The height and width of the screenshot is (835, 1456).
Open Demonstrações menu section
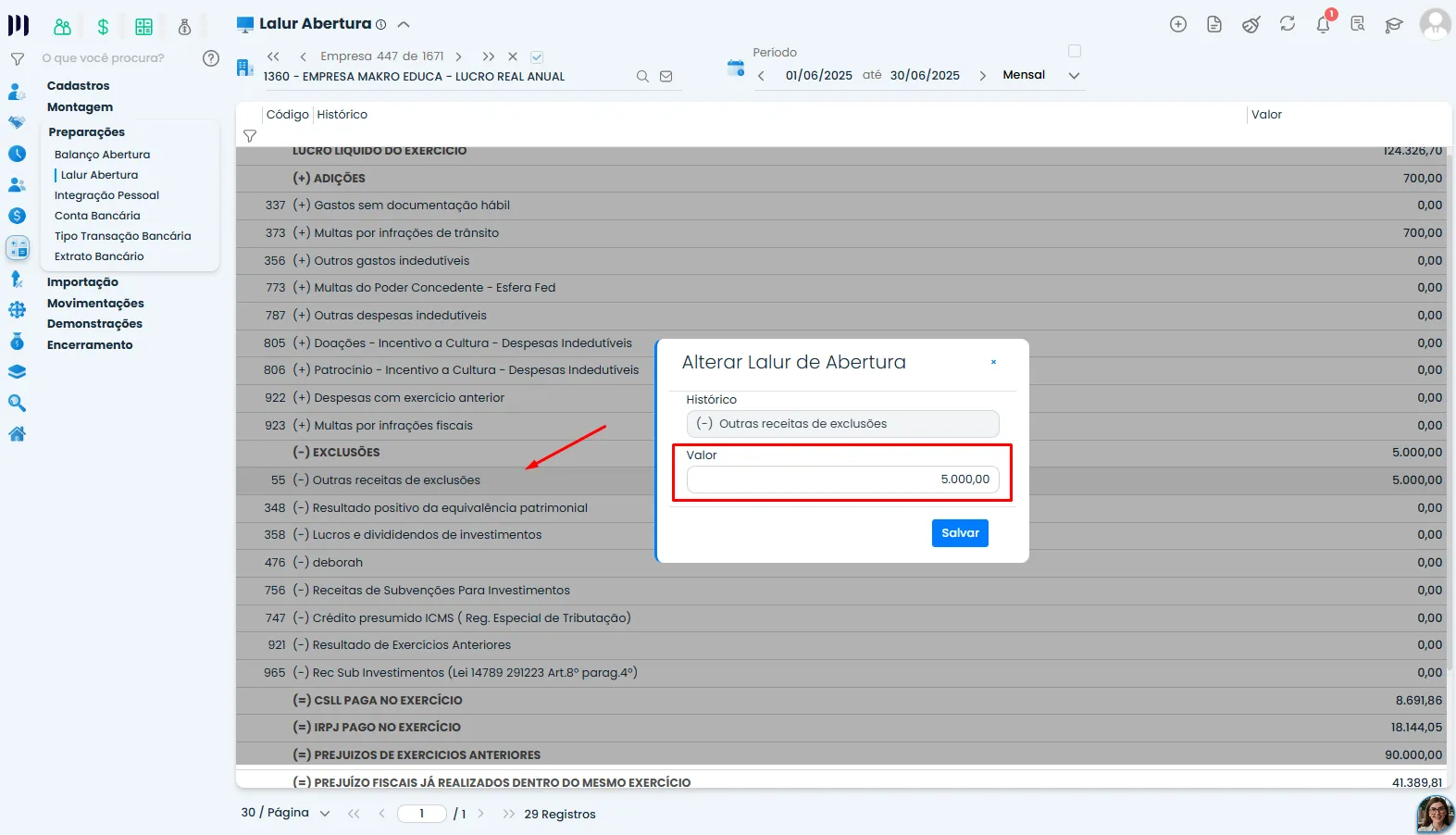(94, 324)
